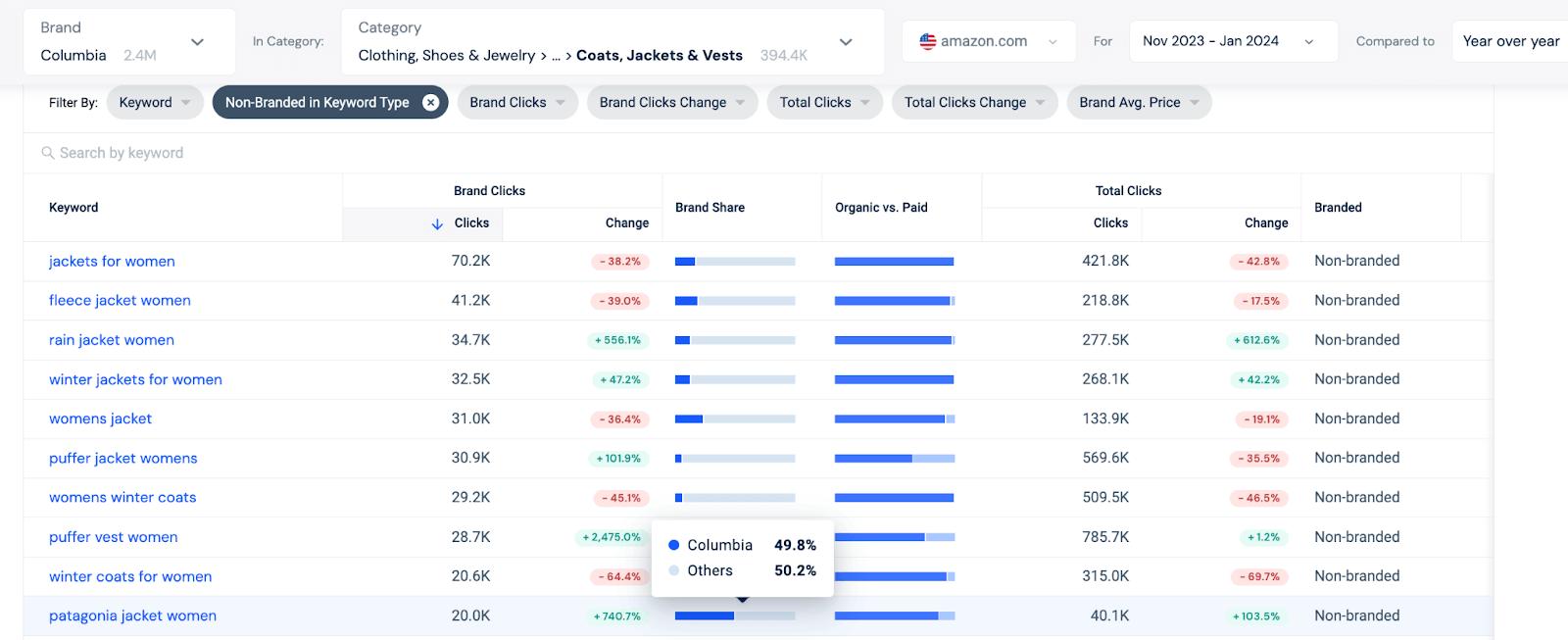Click Brand Share bar for fleece jacket women
Screen dimensions: 1568x640
735,301
